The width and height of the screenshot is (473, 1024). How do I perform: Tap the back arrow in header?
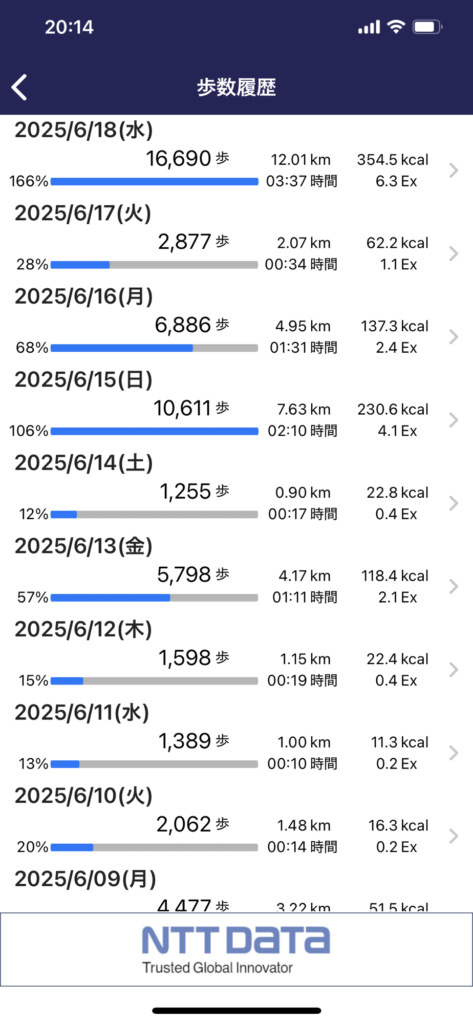[20, 87]
